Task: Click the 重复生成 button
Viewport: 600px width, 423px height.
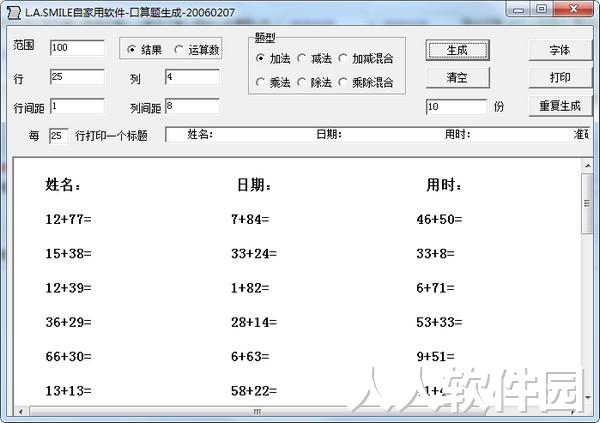Action: coord(560,106)
